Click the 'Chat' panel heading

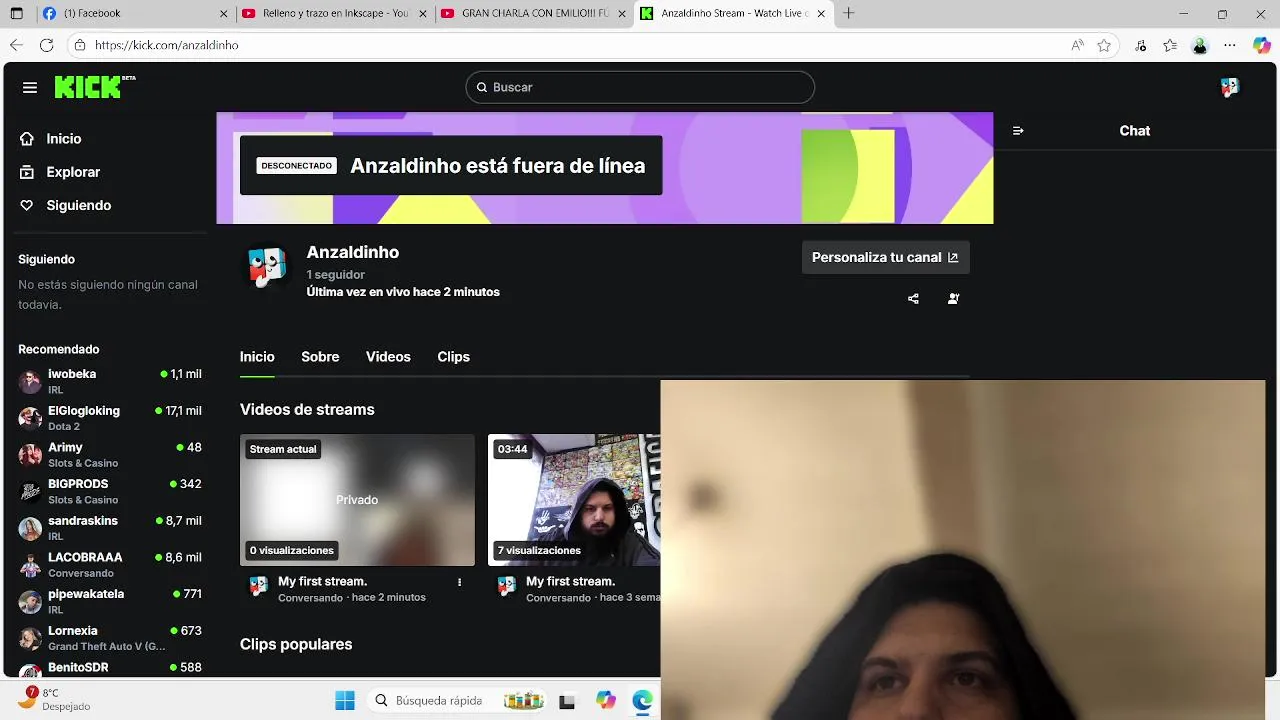coord(1135,131)
